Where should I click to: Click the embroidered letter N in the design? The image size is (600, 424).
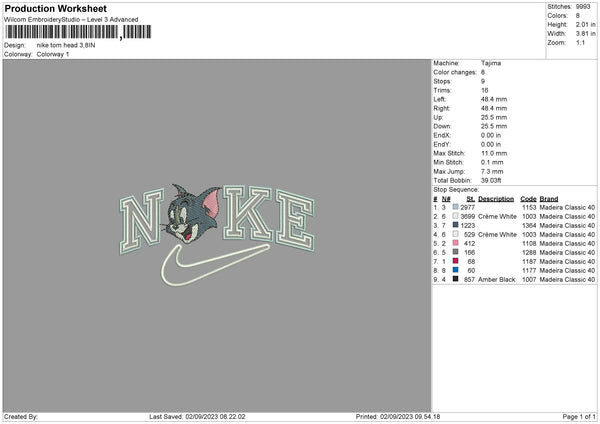click(x=141, y=222)
